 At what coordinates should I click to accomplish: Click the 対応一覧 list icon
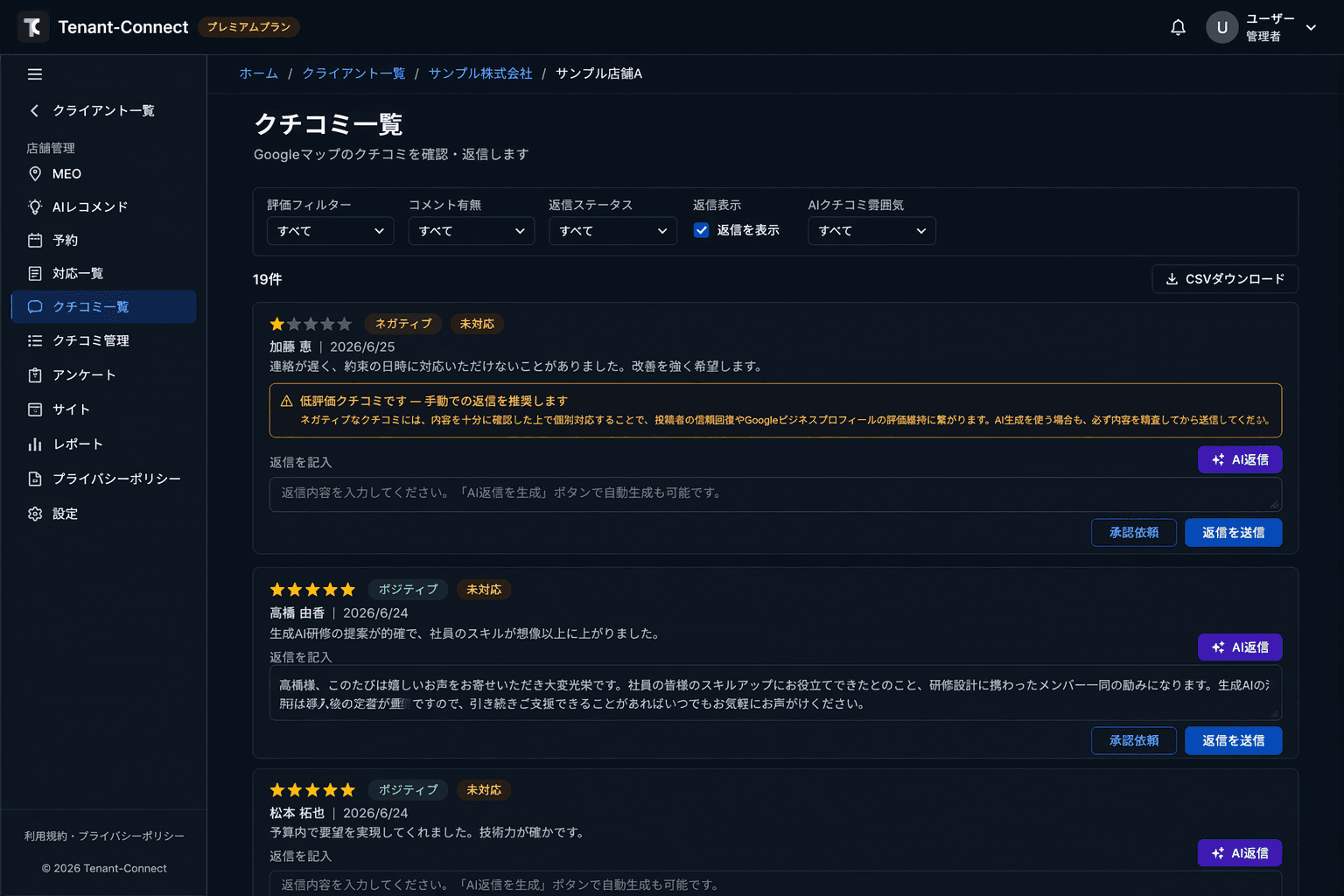(x=35, y=274)
